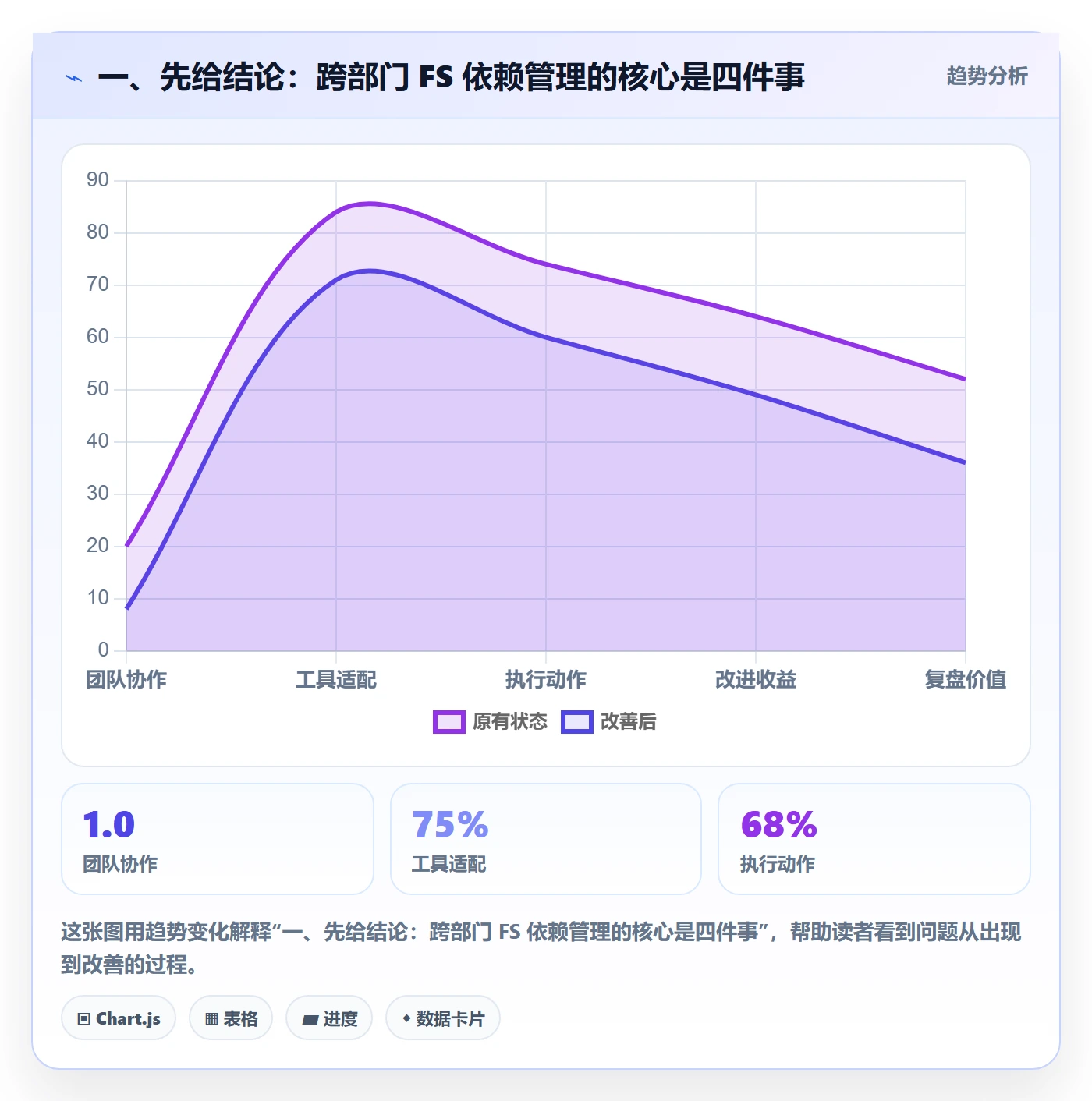This screenshot has width=1092, height=1101.
Task: Click the 工具适配 x-axis label
Action: [336, 680]
